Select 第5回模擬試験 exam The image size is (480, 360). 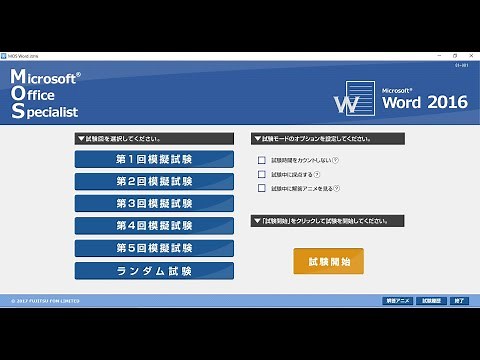(154, 248)
